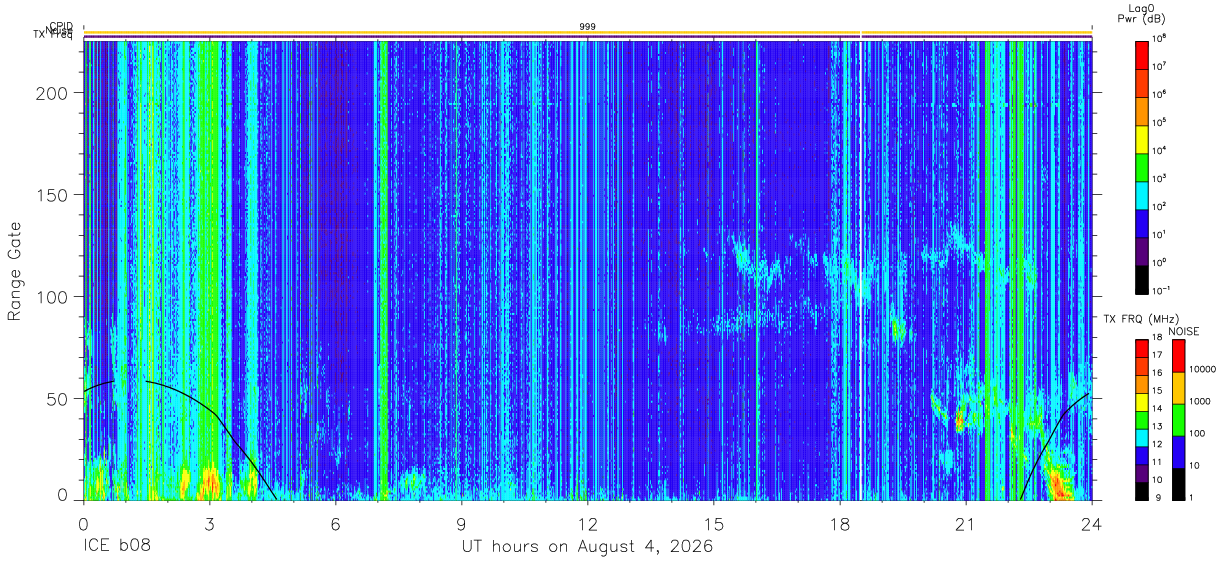Click the '24' tick on the UT hours axis
1228x567 pixels.
1091,522
